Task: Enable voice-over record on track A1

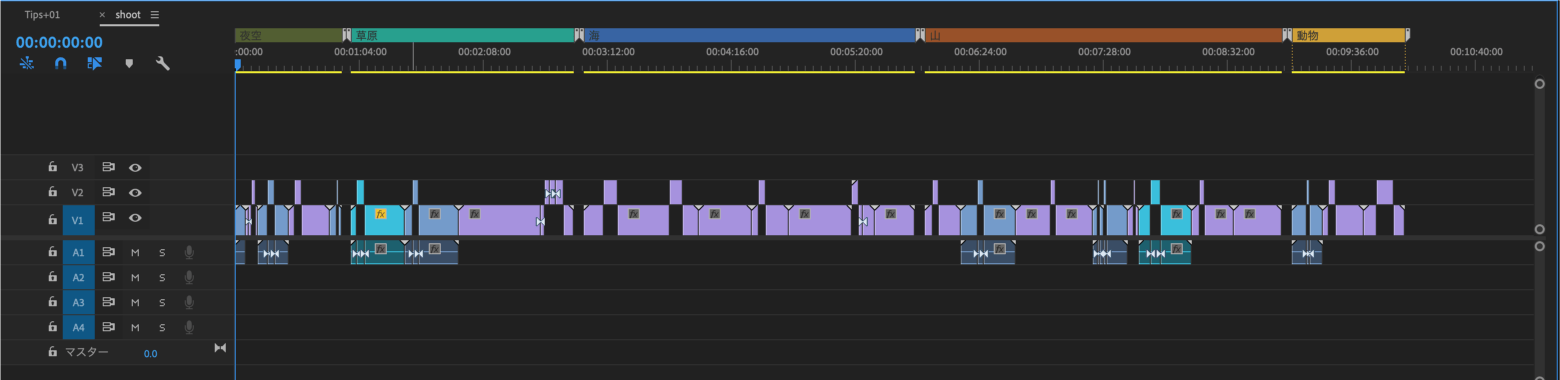Action: [189, 252]
